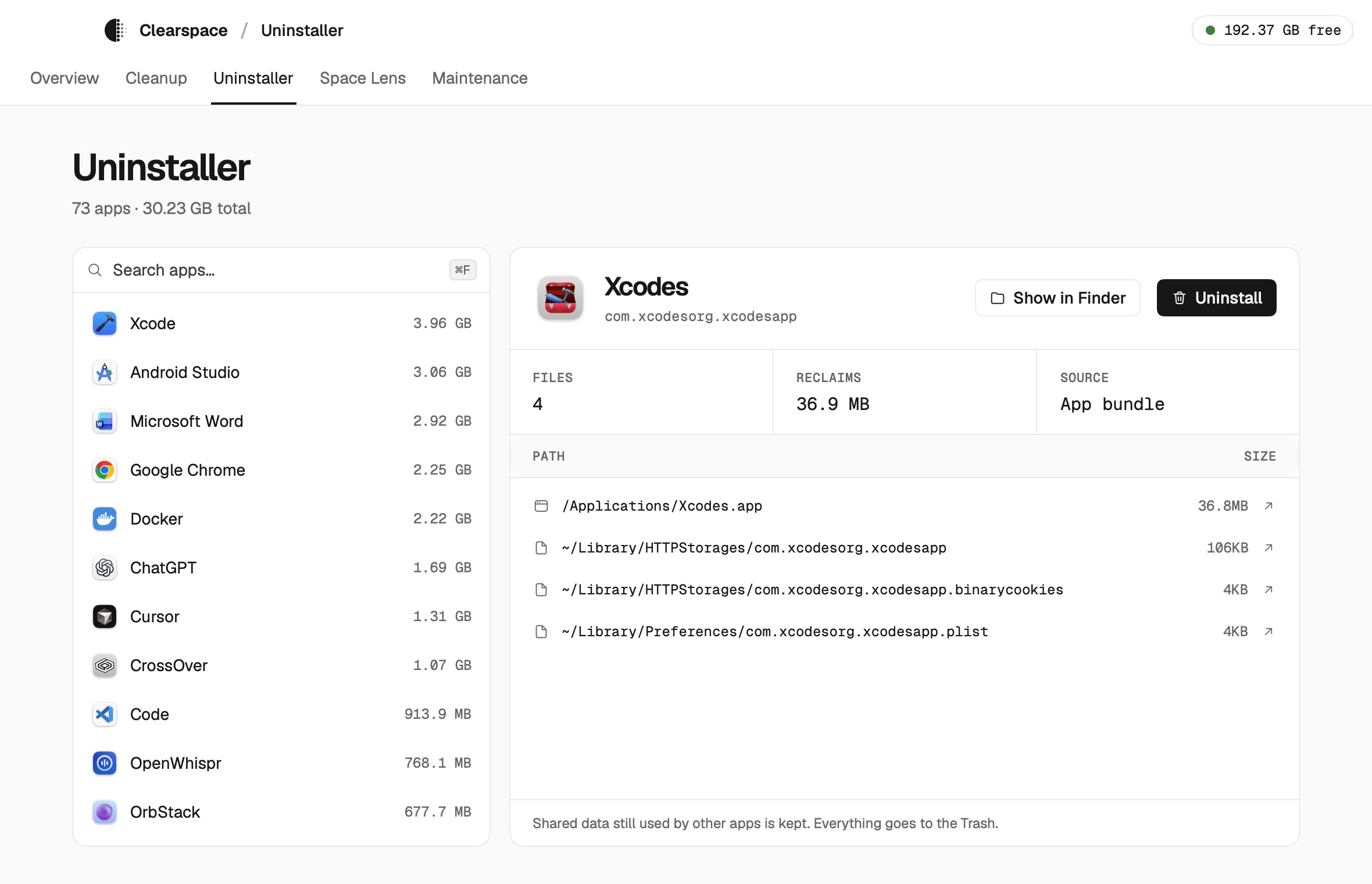Open arrow for the binarycookies file row

[x=1269, y=590]
